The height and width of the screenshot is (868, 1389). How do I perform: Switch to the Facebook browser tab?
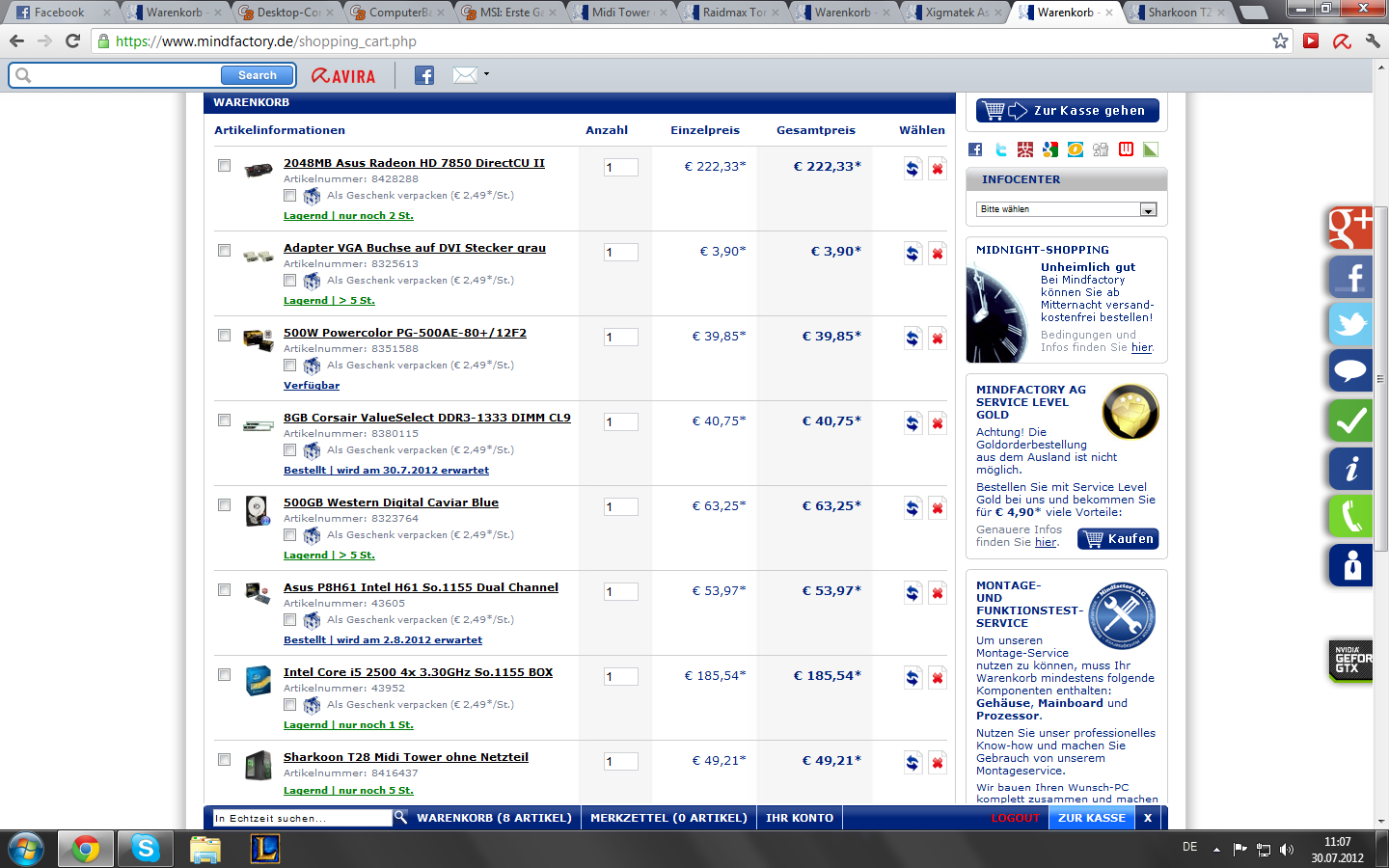tap(60, 13)
